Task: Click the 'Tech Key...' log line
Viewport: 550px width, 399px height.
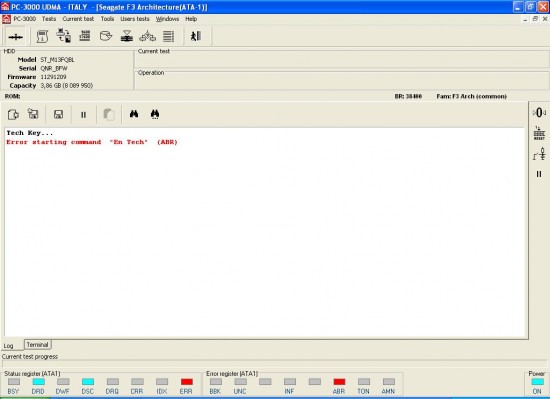Action: coord(30,133)
